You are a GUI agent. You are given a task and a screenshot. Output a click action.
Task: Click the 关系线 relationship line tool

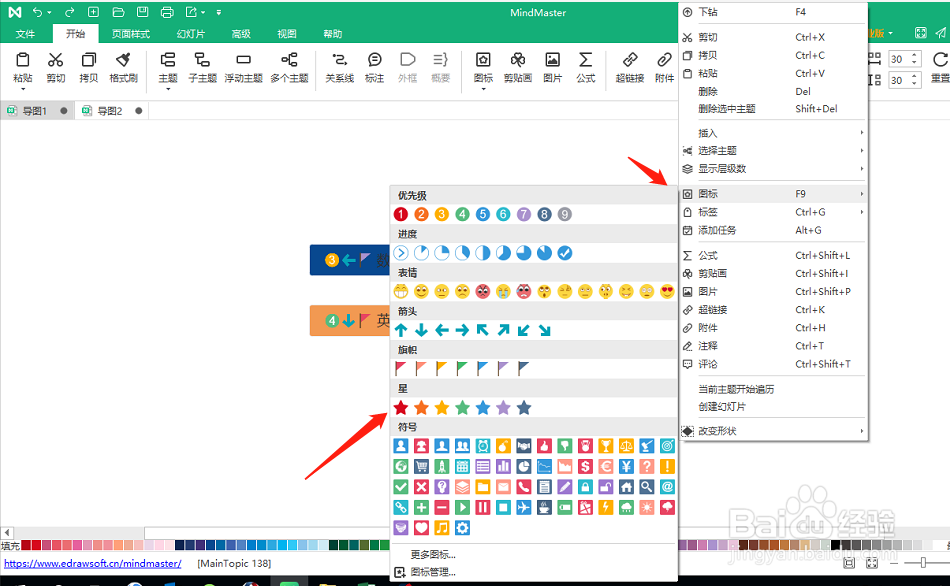339,67
